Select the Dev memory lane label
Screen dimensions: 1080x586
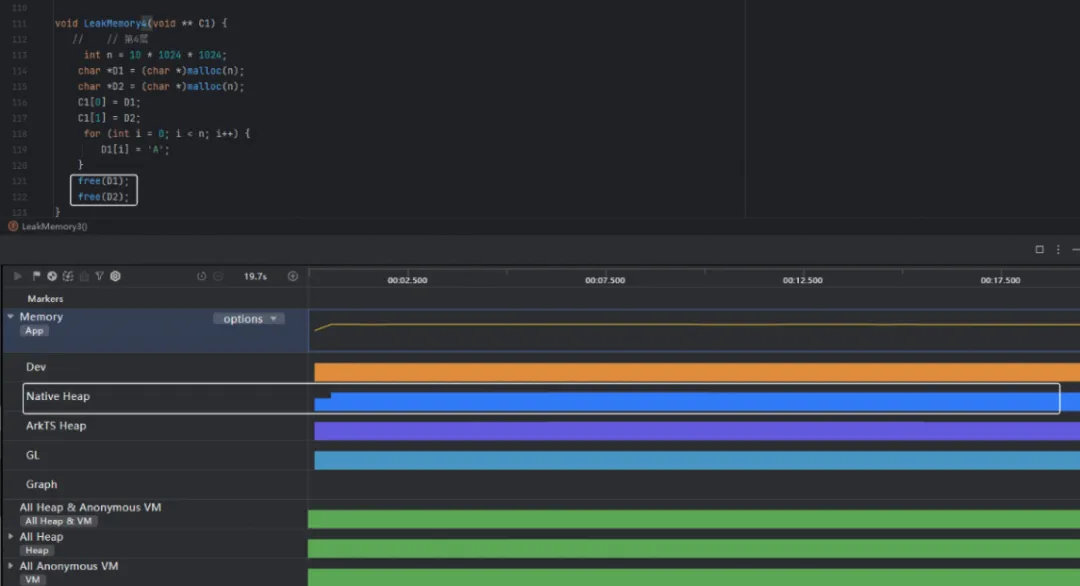[36, 367]
